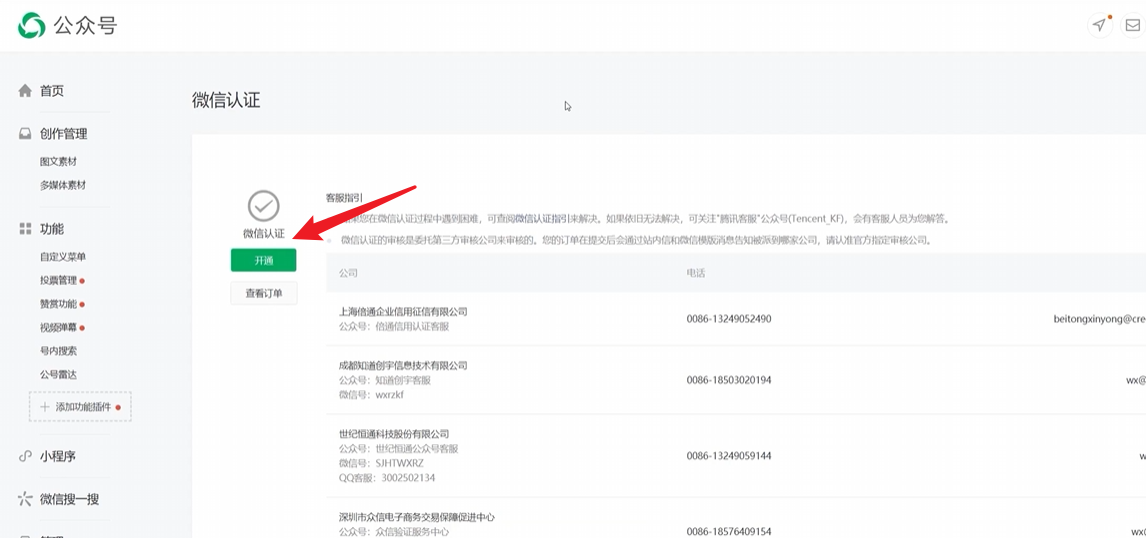
Task: Click company 上海倍通企业信用征信有限公司
Action: (x=403, y=311)
